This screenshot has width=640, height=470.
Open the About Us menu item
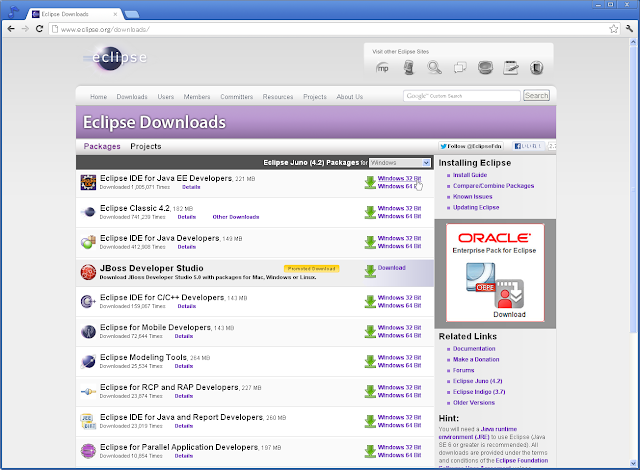(350, 97)
